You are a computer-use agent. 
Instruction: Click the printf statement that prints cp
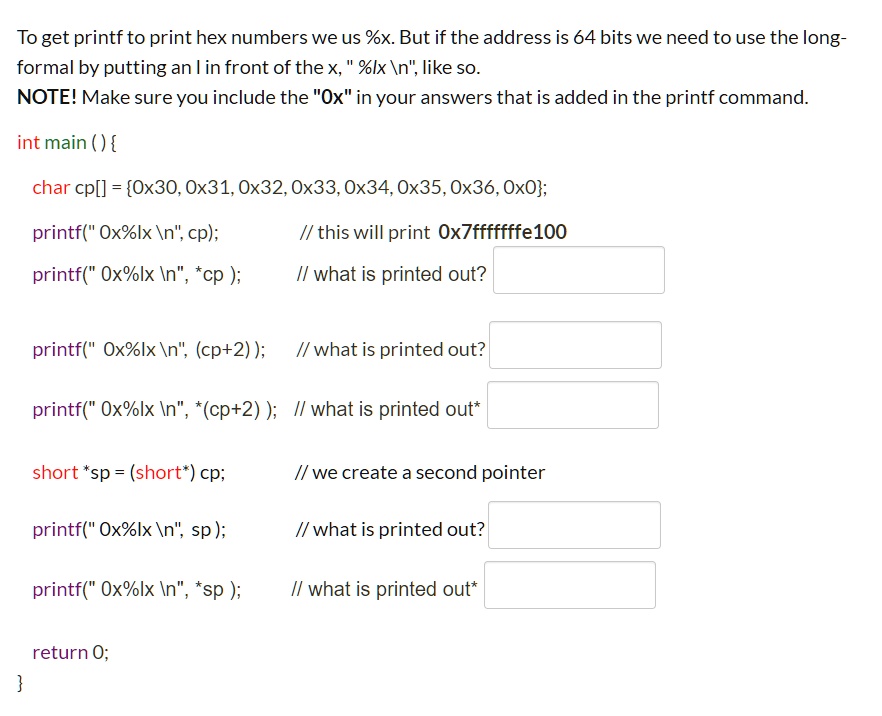pos(125,232)
